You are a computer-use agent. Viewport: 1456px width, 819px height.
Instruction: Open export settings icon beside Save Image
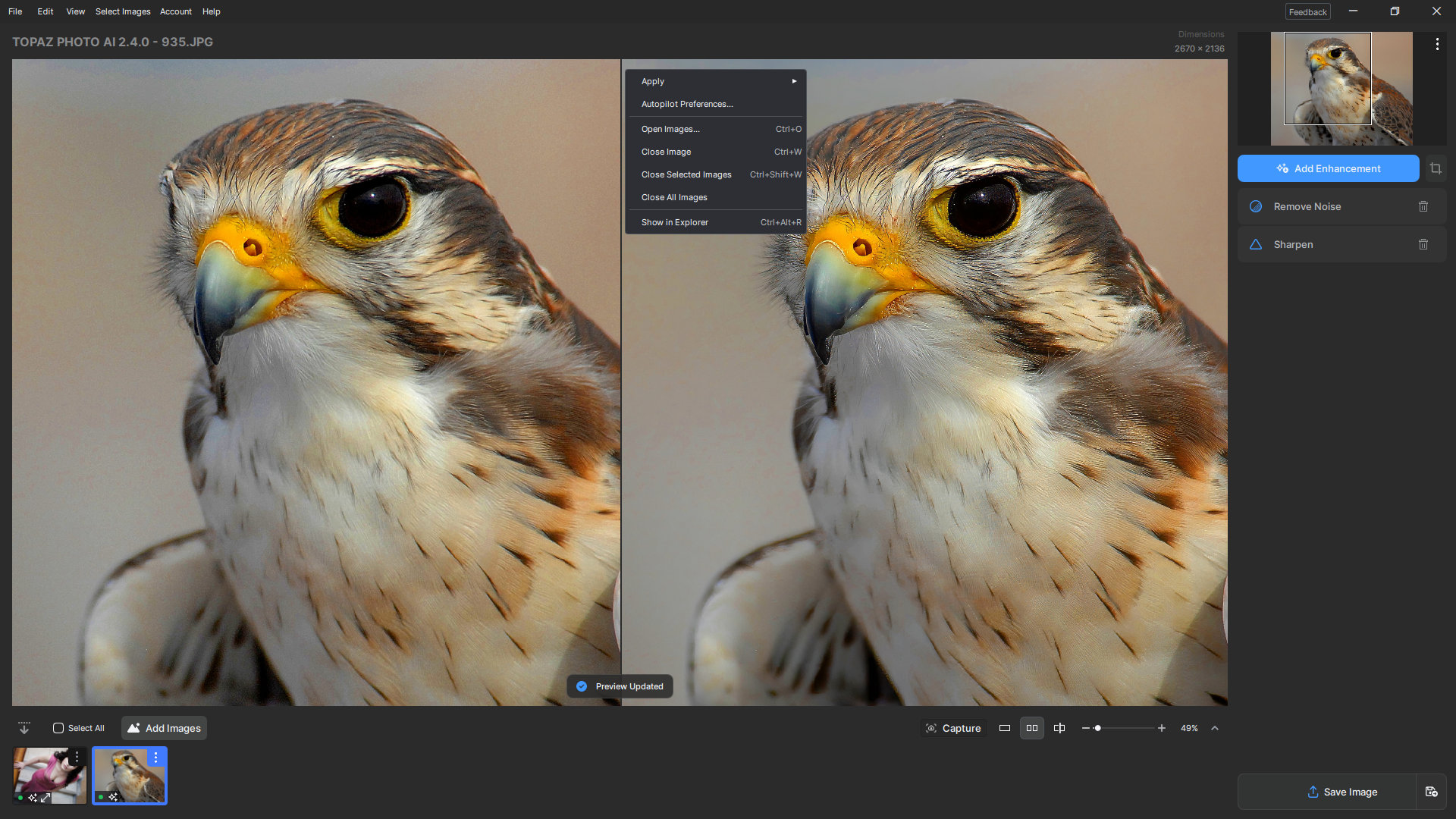(x=1432, y=792)
